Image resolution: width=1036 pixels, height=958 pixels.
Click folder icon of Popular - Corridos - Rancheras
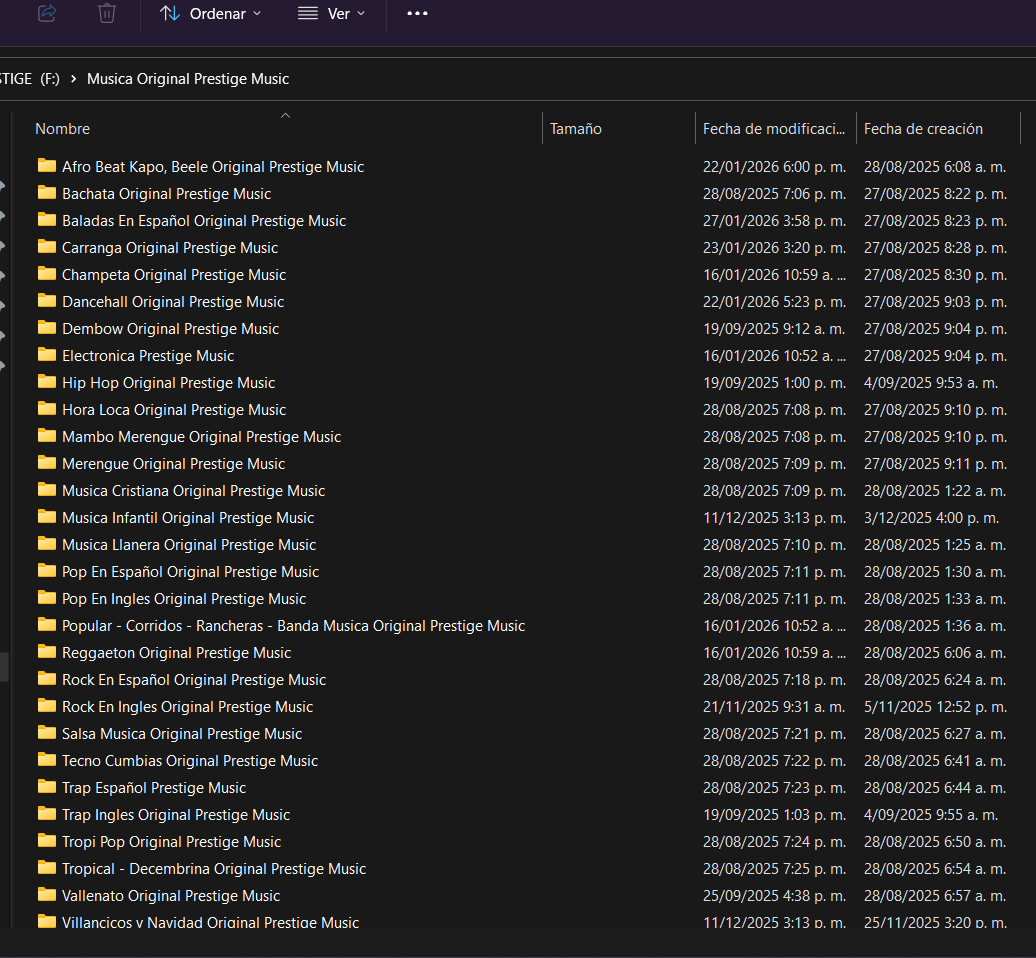pos(47,626)
